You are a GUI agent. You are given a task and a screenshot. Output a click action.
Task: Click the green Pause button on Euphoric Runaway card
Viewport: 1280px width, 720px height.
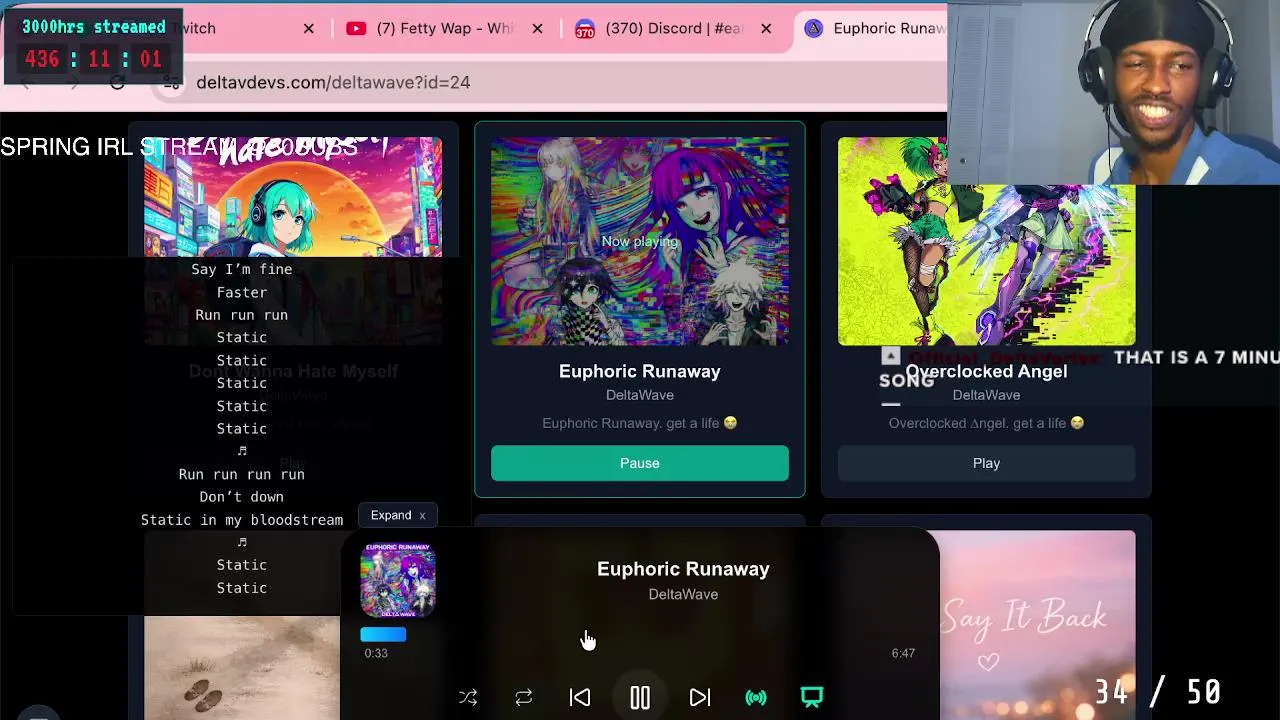640,463
